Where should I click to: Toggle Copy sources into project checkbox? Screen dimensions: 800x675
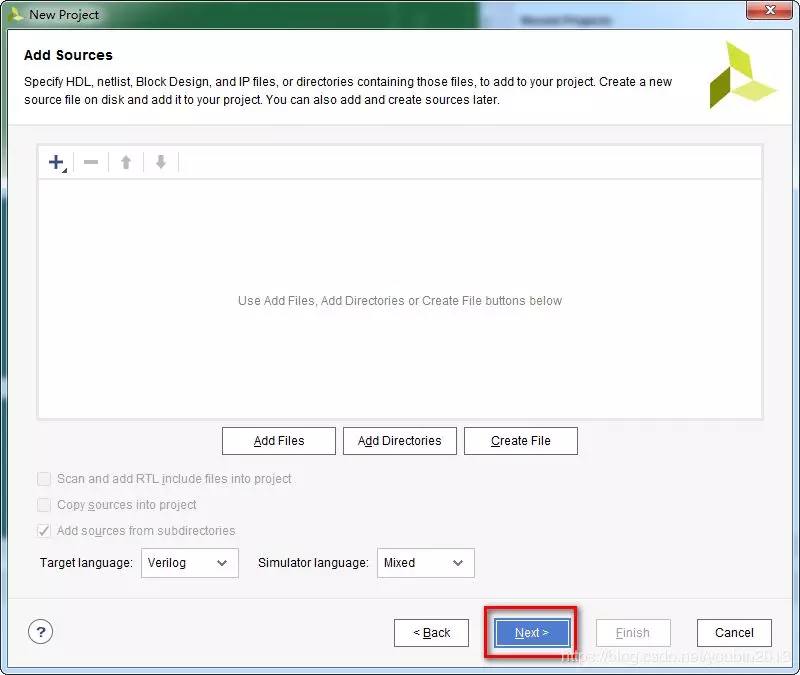[x=44, y=505]
